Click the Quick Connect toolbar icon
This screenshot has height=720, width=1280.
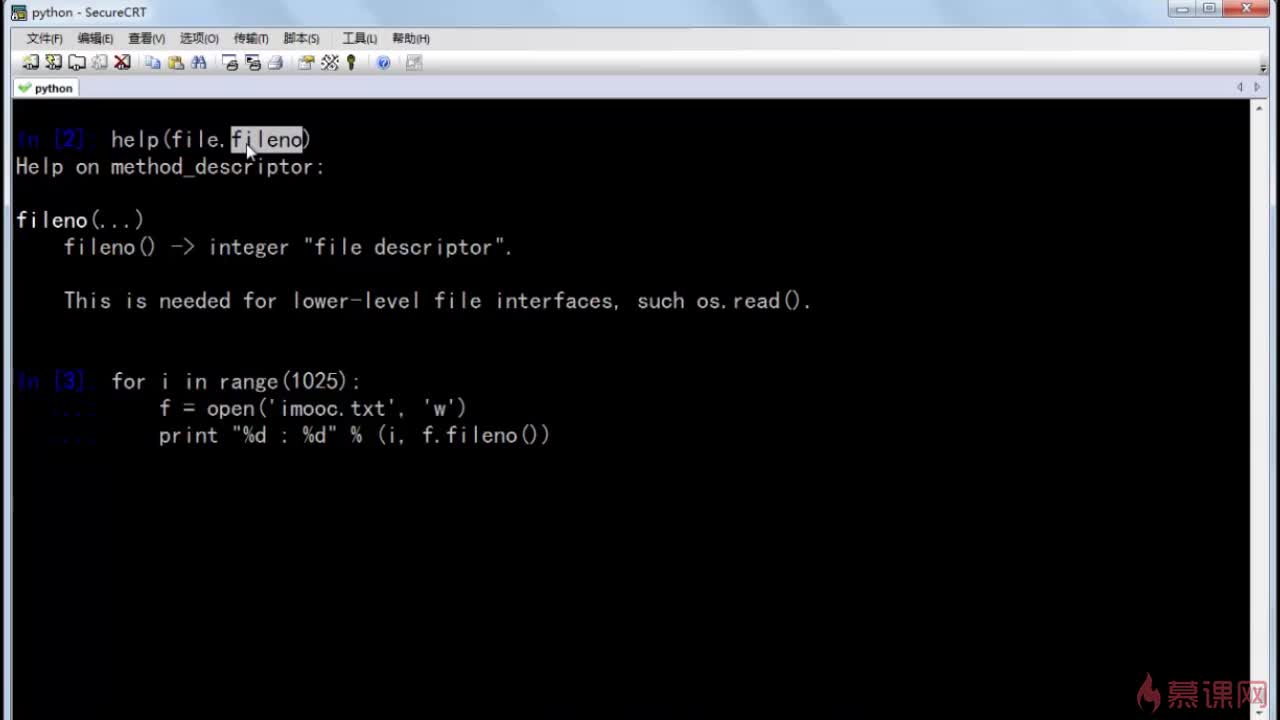coord(54,62)
